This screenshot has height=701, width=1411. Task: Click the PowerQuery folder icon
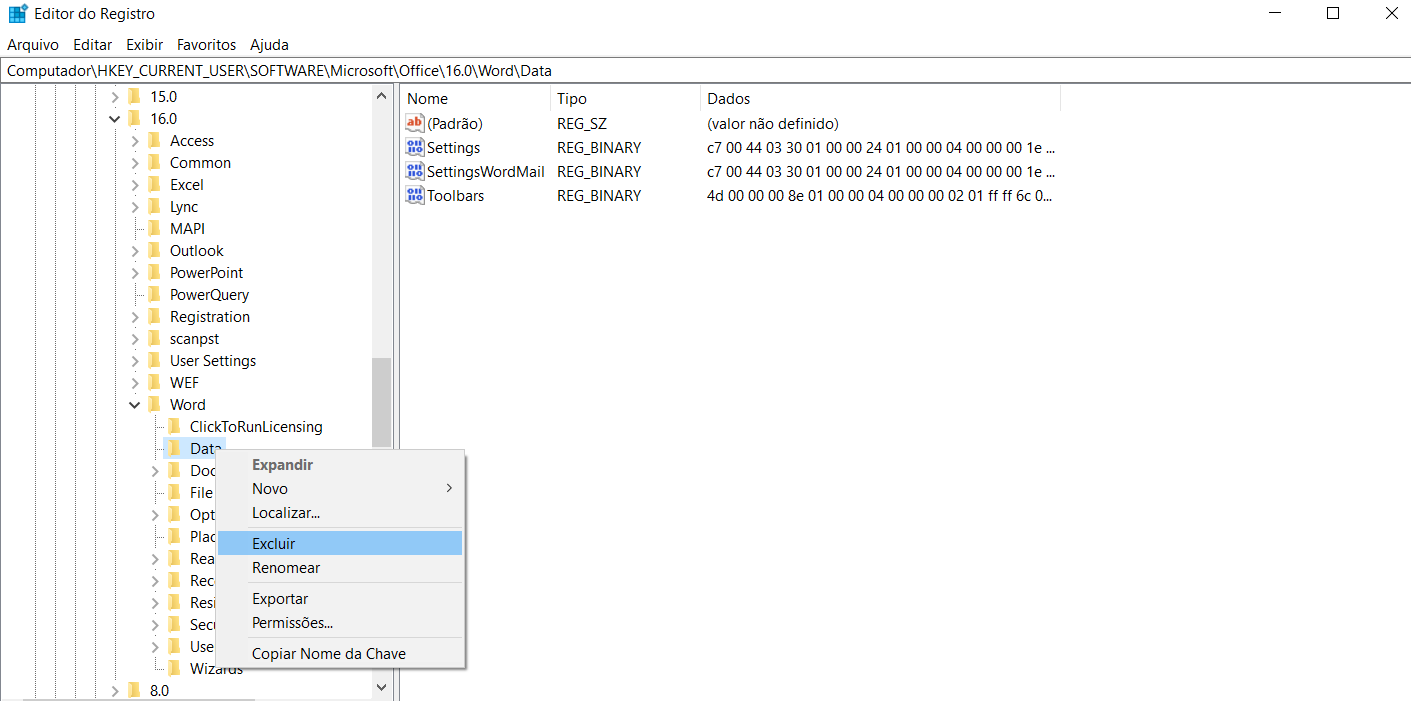(x=154, y=295)
